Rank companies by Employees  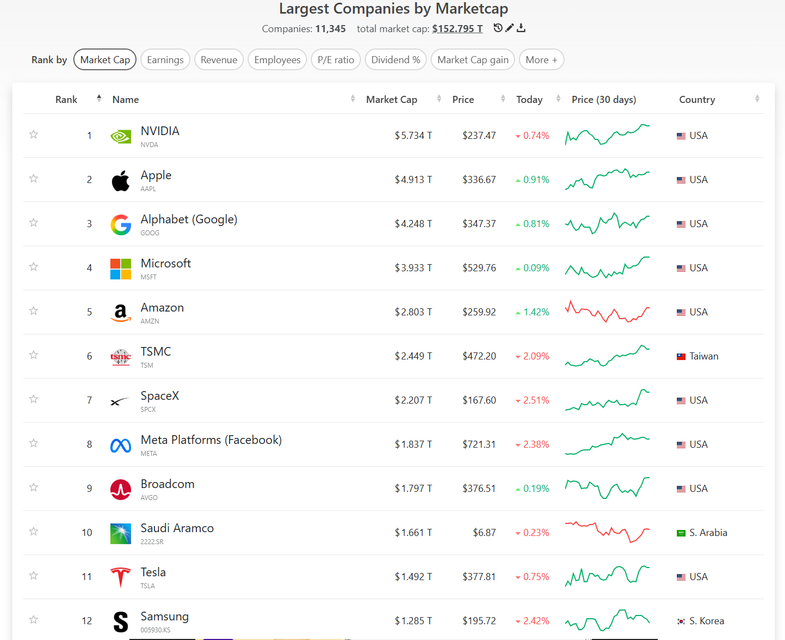[x=277, y=60]
